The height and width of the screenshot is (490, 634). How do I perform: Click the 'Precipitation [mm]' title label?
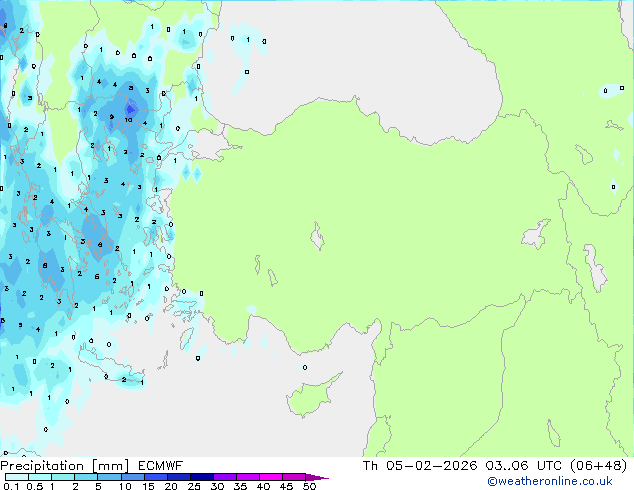pos(65,466)
